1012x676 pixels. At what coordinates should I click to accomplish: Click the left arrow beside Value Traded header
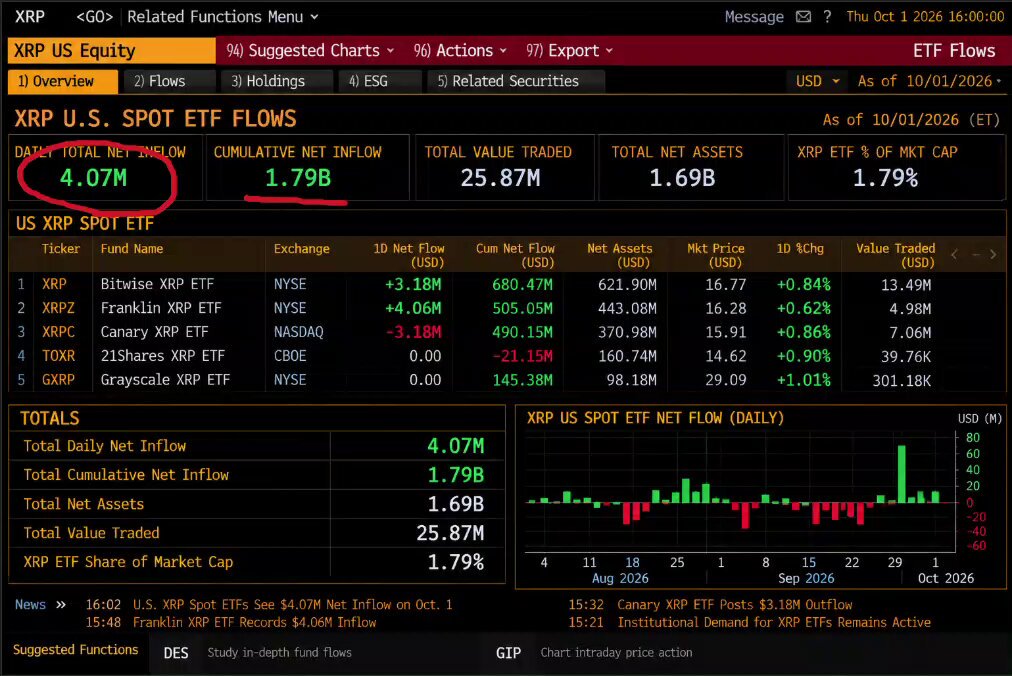coord(955,255)
